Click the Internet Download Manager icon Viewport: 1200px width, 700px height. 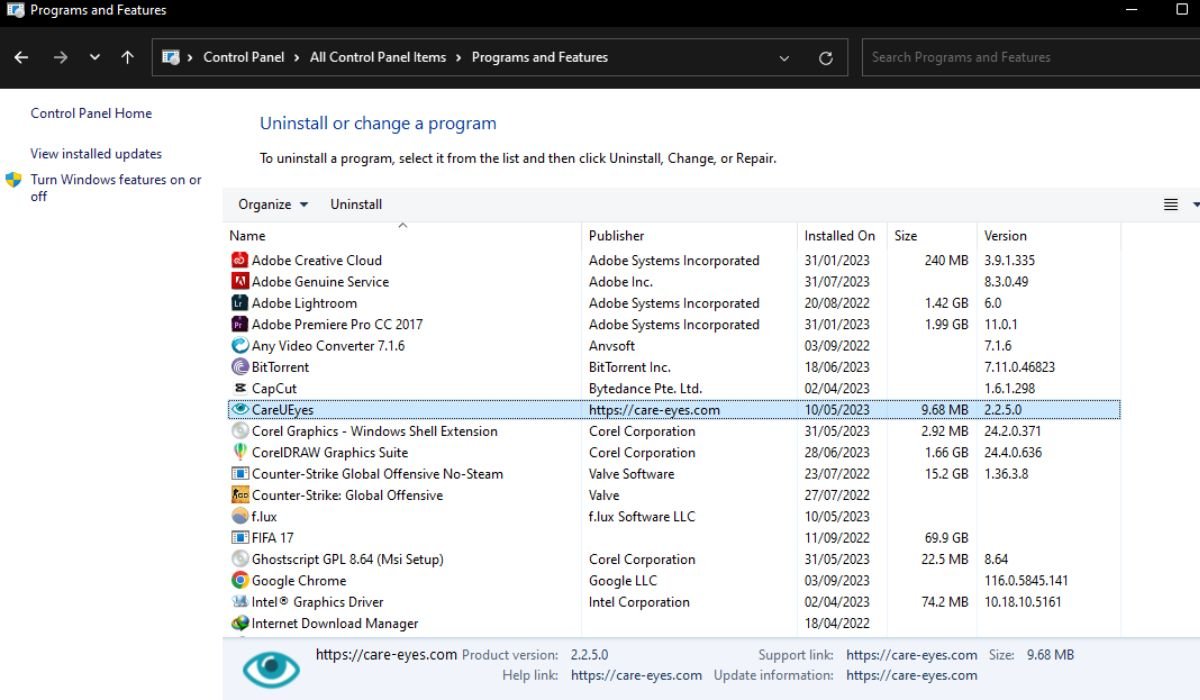239,623
